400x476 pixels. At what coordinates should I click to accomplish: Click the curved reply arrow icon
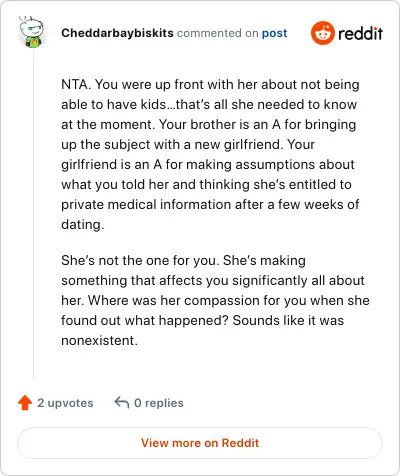pos(122,402)
